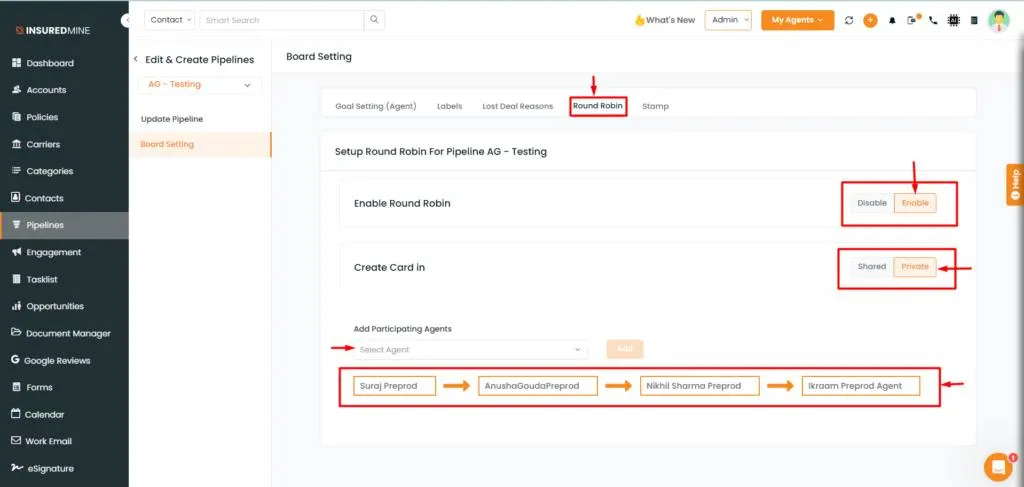Switch to Goal Setting (Agent) tab
This screenshot has height=487, width=1024.
tap(376, 106)
